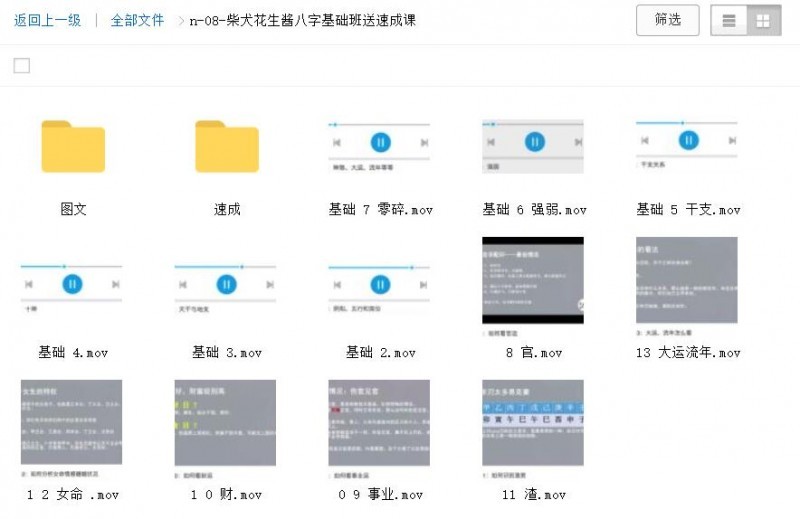Previous track icon on 基础 3.mov

point(183,284)
